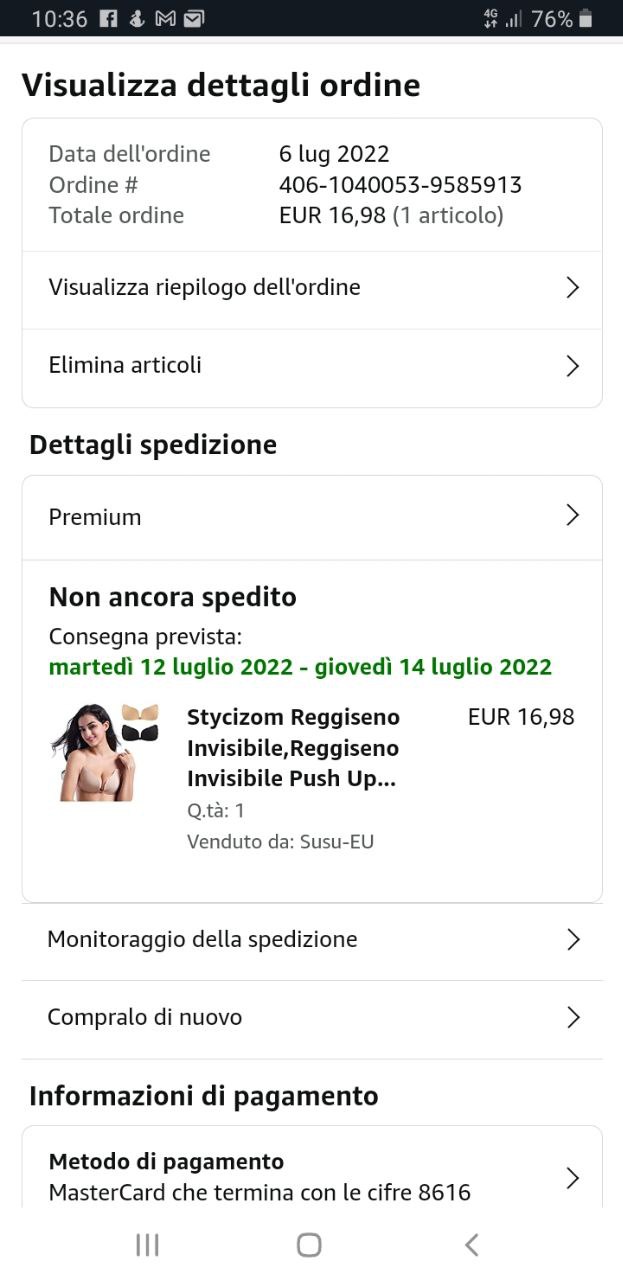
Task: Tap the Gmail notification icon in status bar
Action: coord(166,19)
